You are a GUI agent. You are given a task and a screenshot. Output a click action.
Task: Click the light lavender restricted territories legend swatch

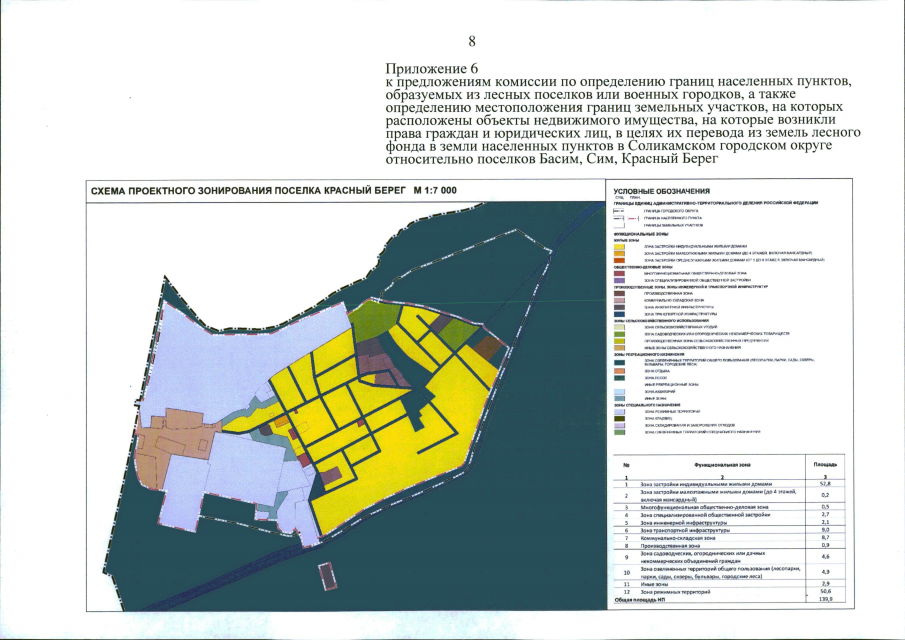coord(619,411)
